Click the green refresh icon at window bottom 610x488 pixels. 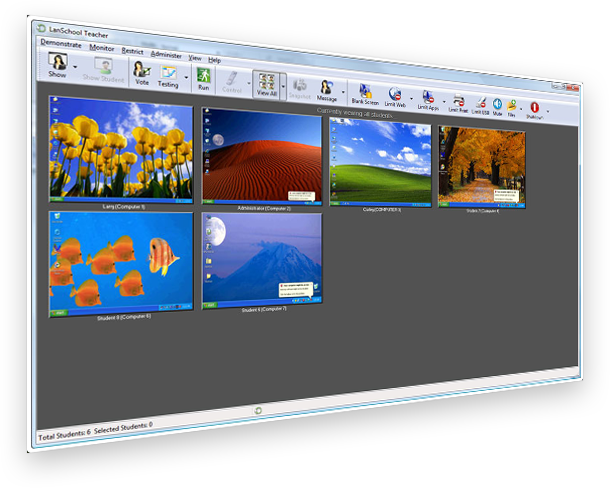coord(257,411)
